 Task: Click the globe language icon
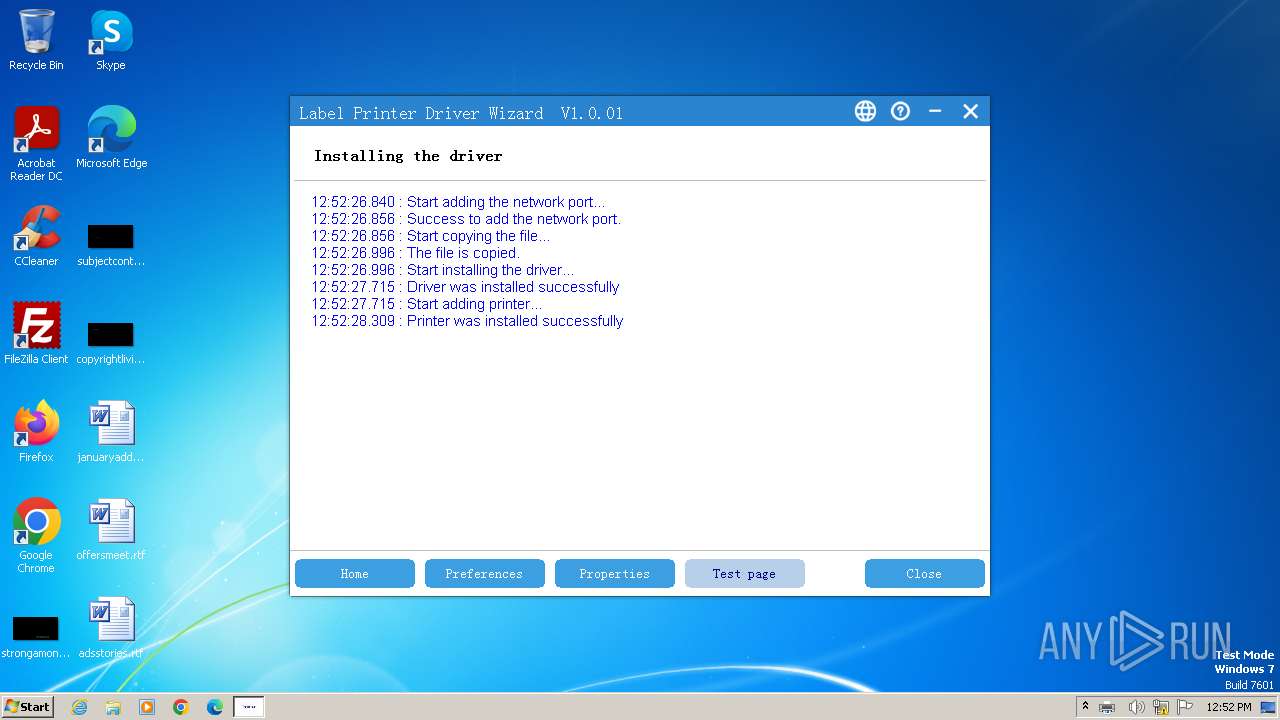(x=865, y=111)
